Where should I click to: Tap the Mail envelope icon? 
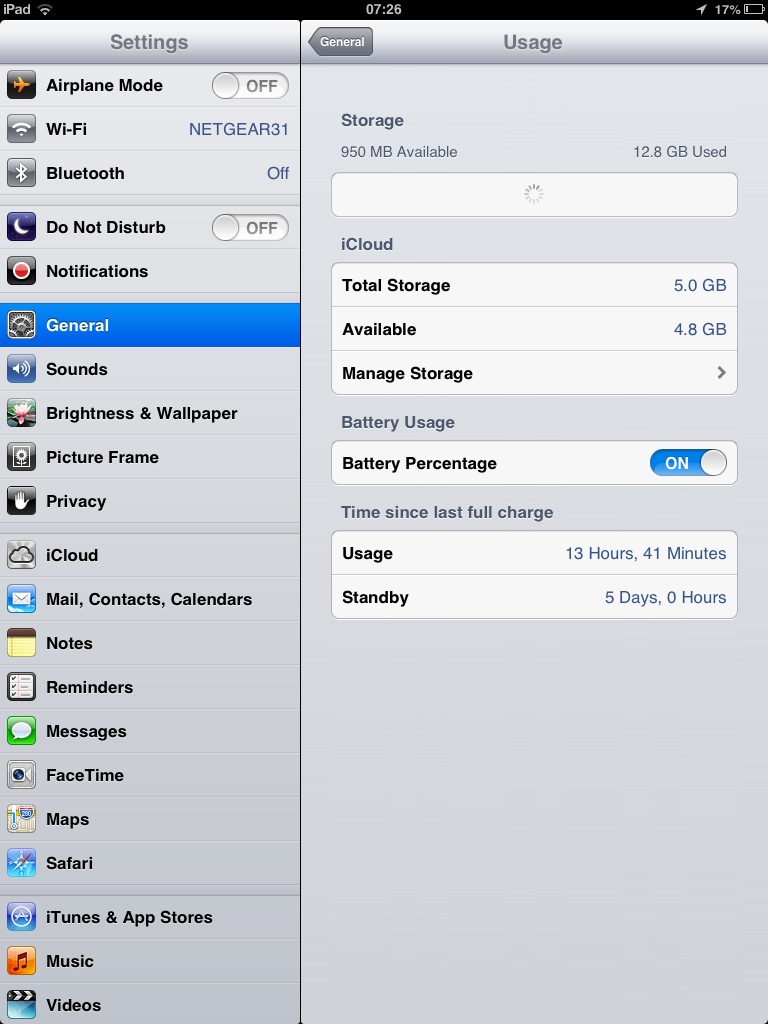click(x=21, y=599)
